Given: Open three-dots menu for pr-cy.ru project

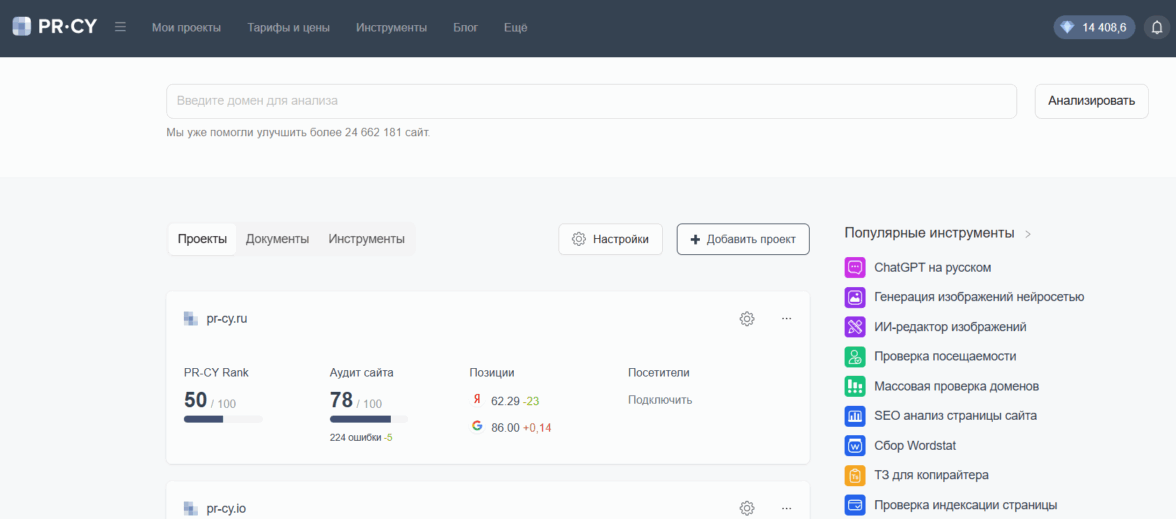Looking at the screenshot, I should click(x=786, y=319).
